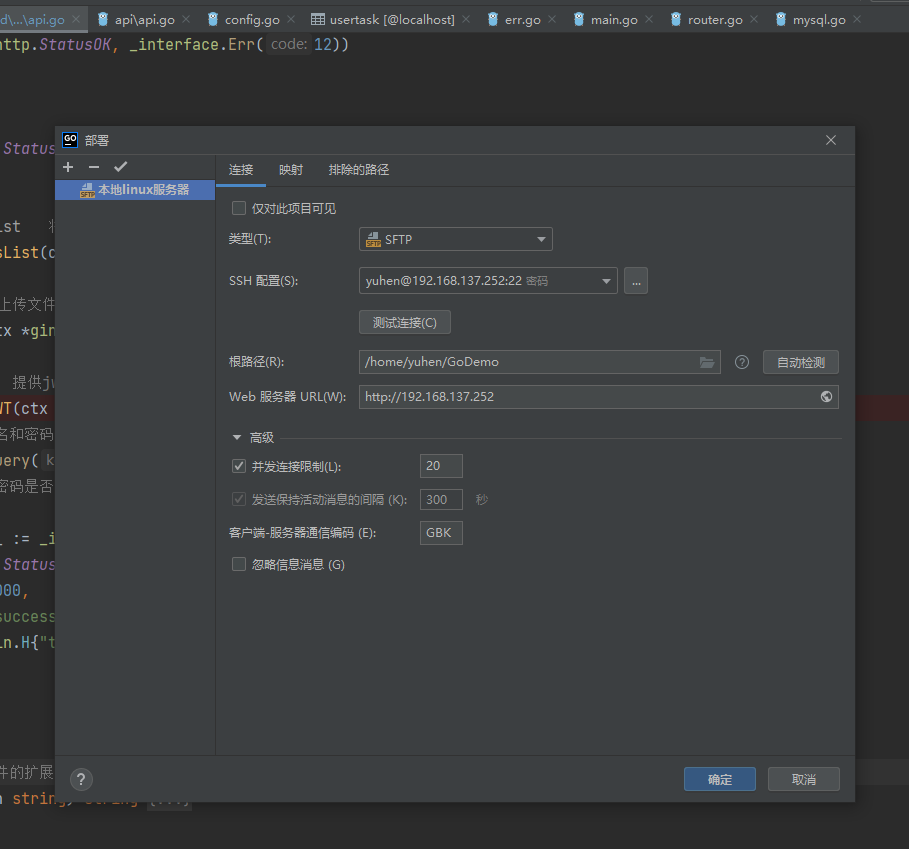Image resolution: width=909 pixels, height=849 pixels.
Task: Switch to config.go editor tab
Action: (252, 20)
